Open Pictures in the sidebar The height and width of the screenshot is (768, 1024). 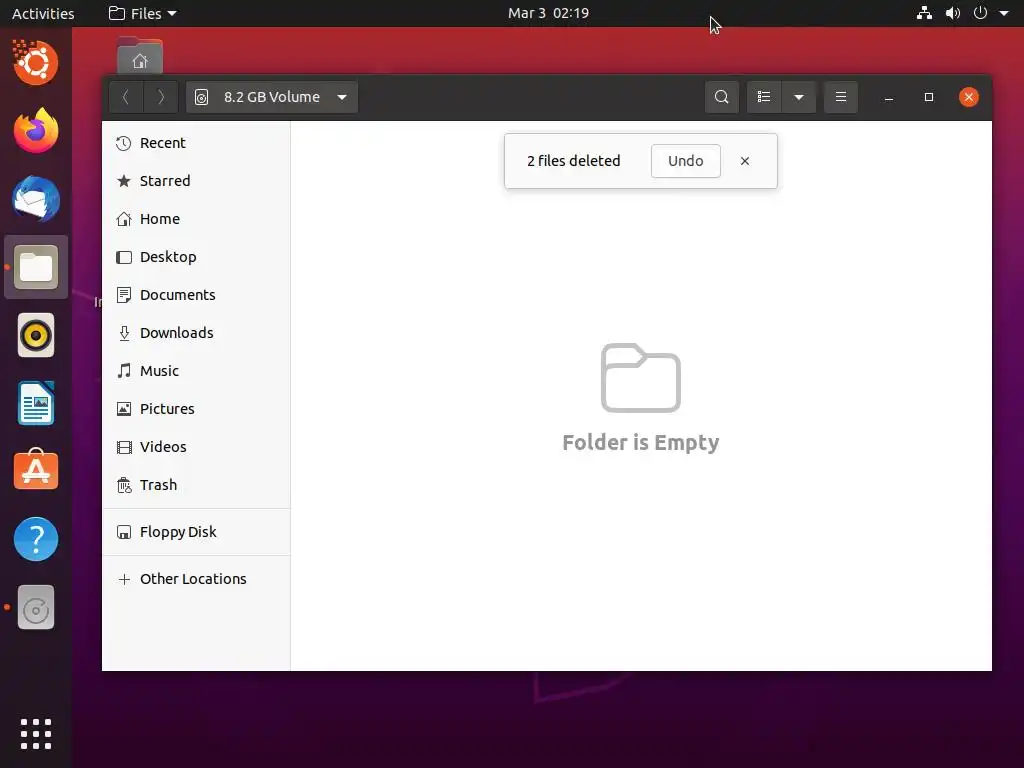[196, 408]
